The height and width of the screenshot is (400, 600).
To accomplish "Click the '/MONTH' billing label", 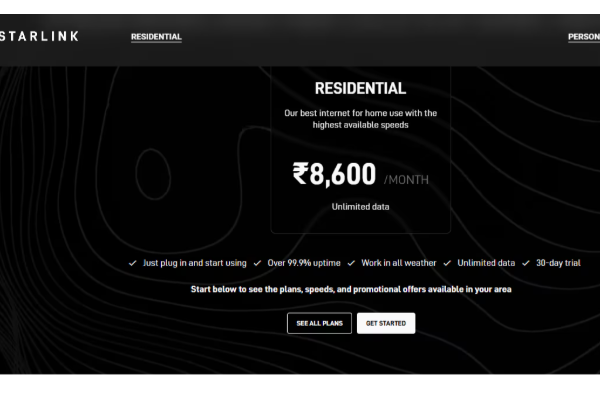I will click(x=406, y=180).
